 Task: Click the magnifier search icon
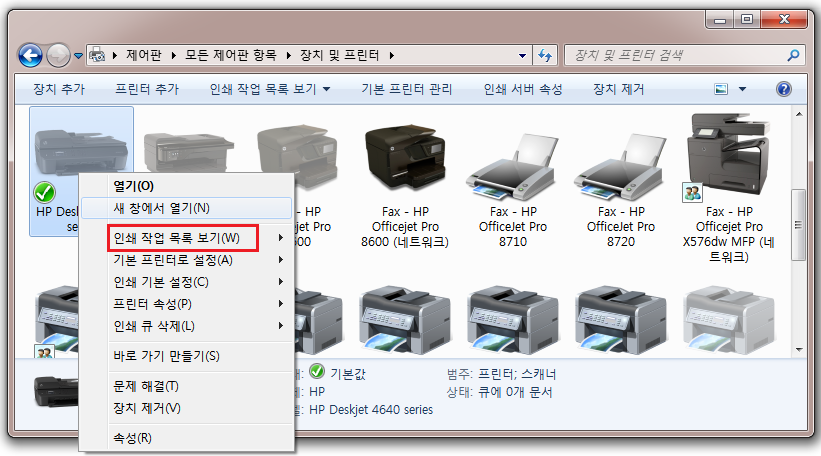(x=794, y=55)
